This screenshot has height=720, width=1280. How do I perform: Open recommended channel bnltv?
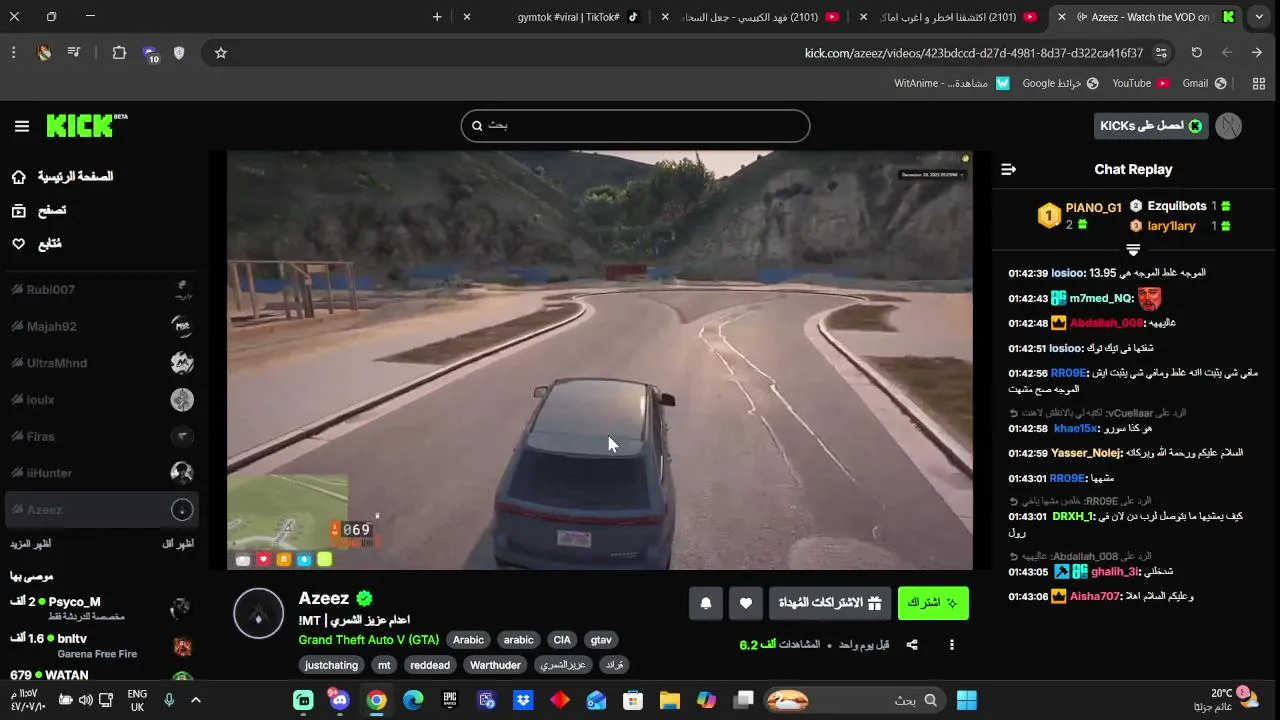coord(102,644)
